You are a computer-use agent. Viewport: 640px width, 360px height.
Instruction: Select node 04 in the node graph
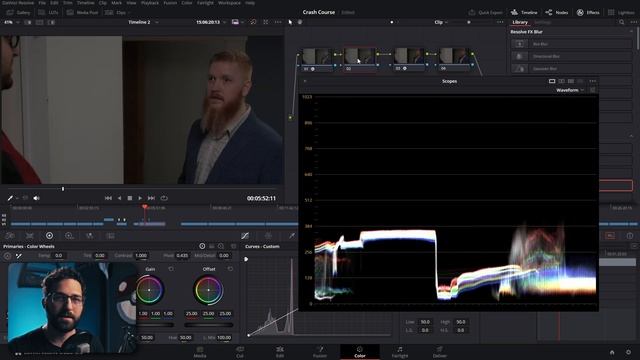click(455, 60)
